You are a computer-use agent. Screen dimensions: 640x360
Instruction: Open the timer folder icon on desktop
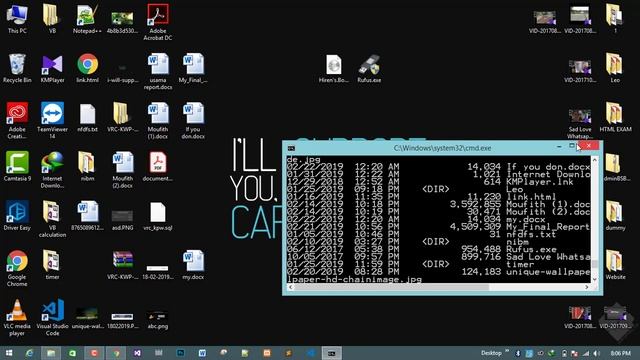pyautogui.click(x=52, y=265)
